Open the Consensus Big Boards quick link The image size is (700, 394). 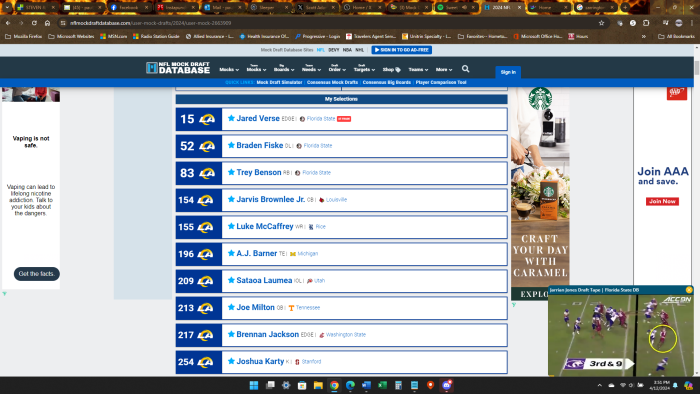[x=387, y=83]
